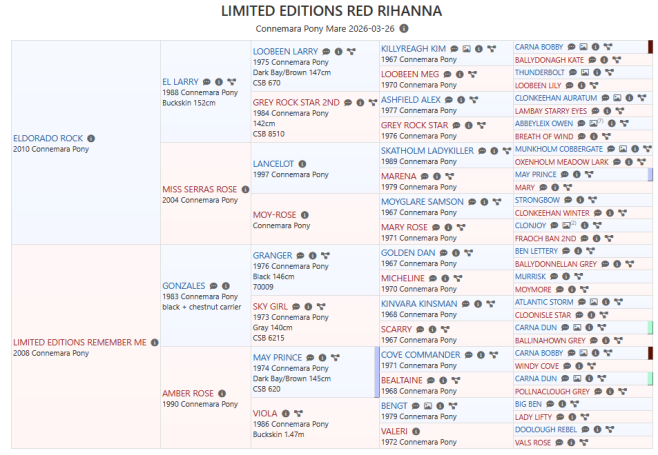The width and height of the screenshot is (658, 455).
Task: Click the info icon beside Amber Rose
Action: coord(223,393)
